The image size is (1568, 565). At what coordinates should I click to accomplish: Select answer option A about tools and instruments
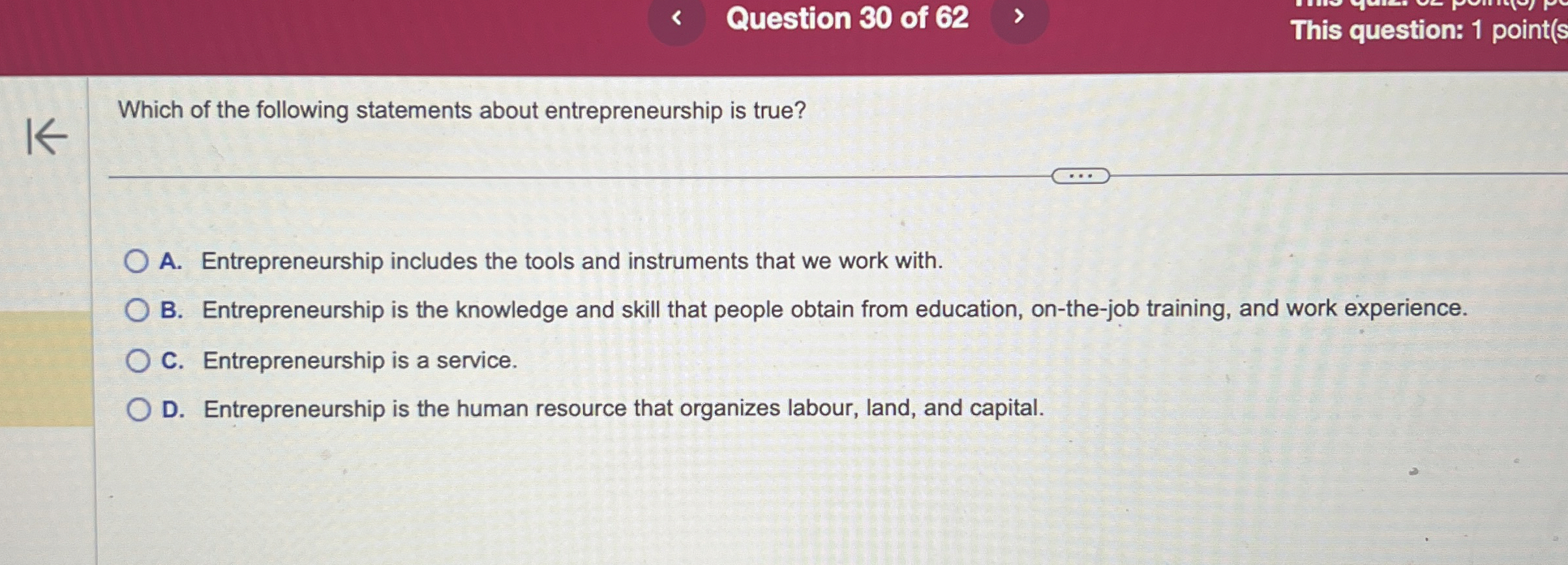tap(138, 259)
